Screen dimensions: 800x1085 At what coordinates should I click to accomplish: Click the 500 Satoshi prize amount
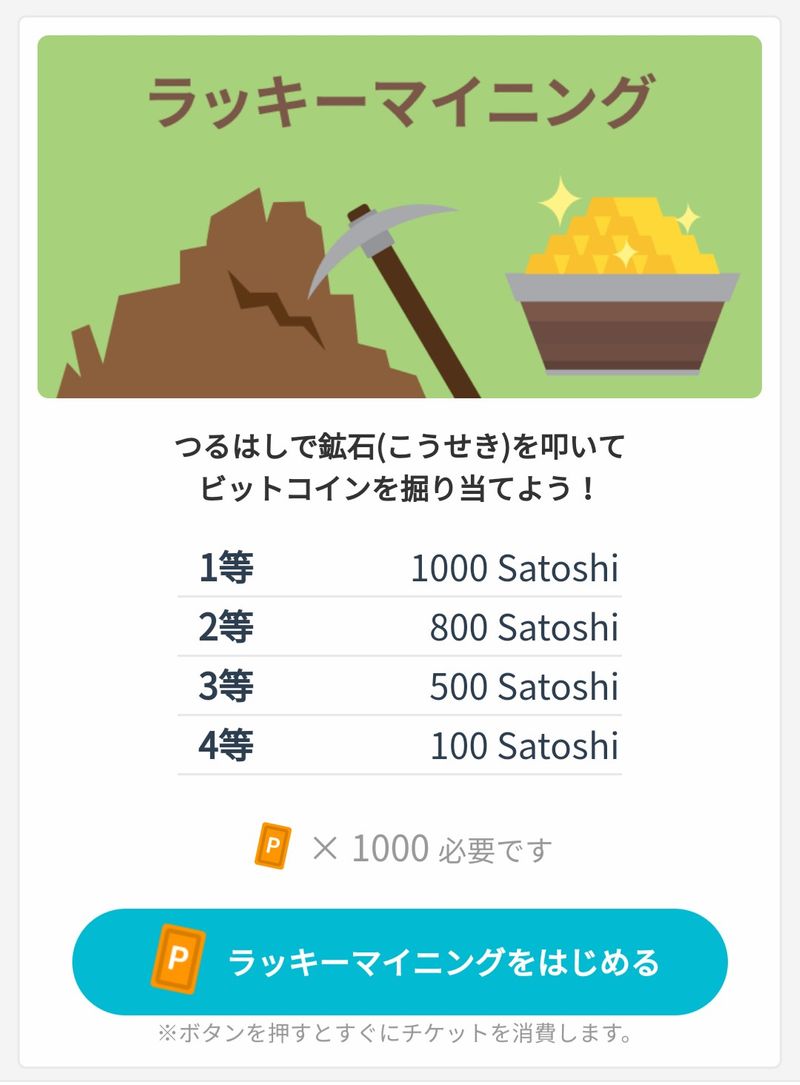[524, 686]
